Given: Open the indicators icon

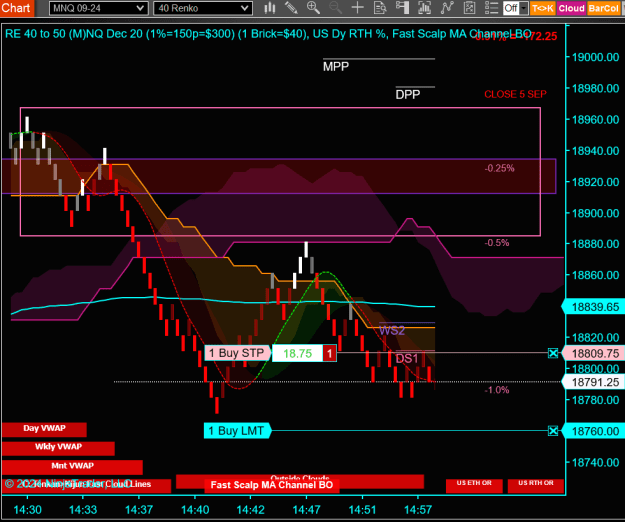Looking at the screenshot, I should coord(447,8).
